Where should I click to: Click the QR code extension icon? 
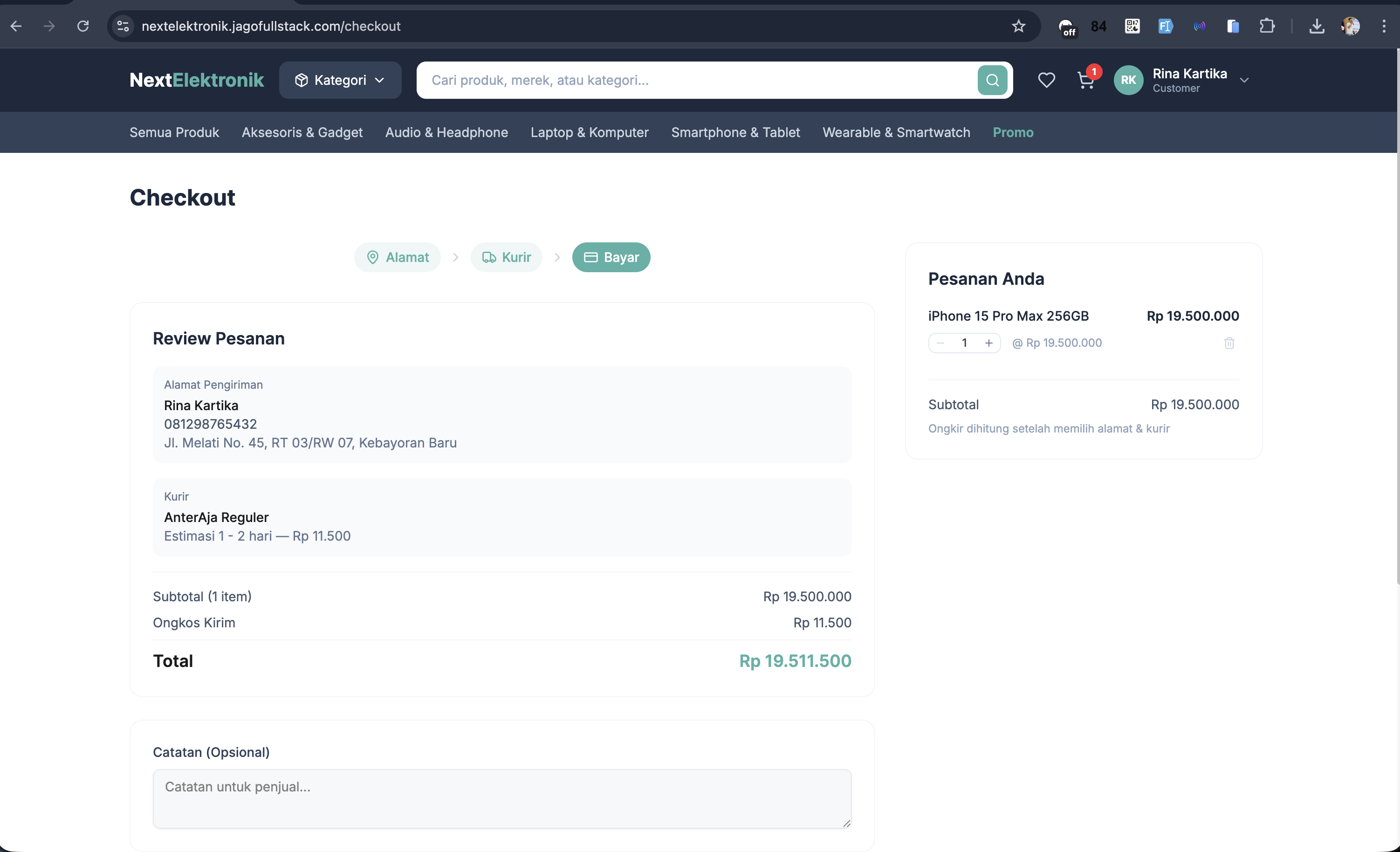coord(1132,26)
